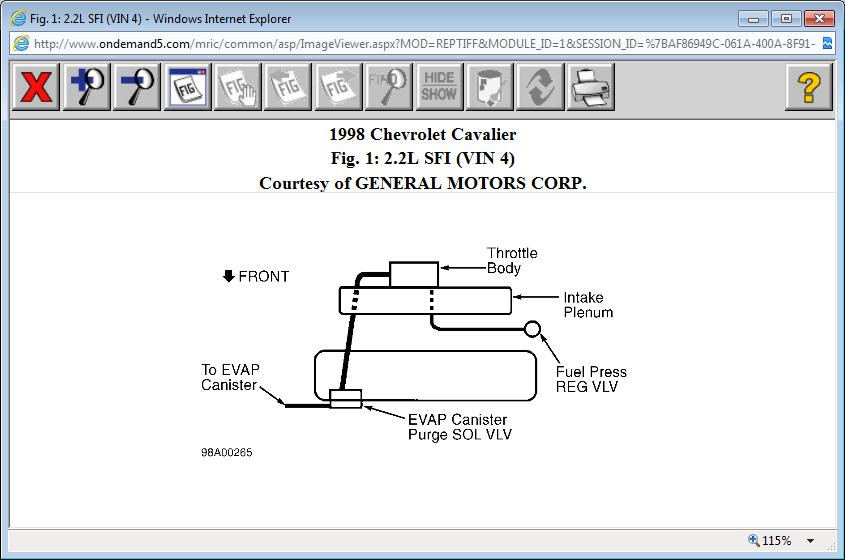Click the Internet Explorer icon in title bar
Viewport: 845px width, 560px height.
(x=17, y=18)
